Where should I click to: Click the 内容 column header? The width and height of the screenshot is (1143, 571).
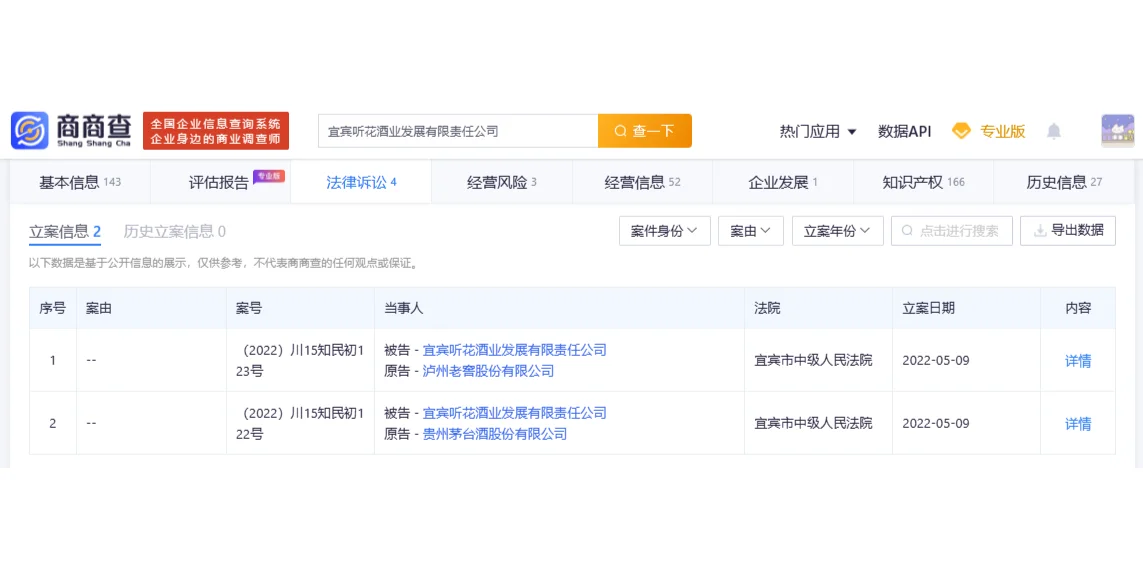pos(1078,308)
